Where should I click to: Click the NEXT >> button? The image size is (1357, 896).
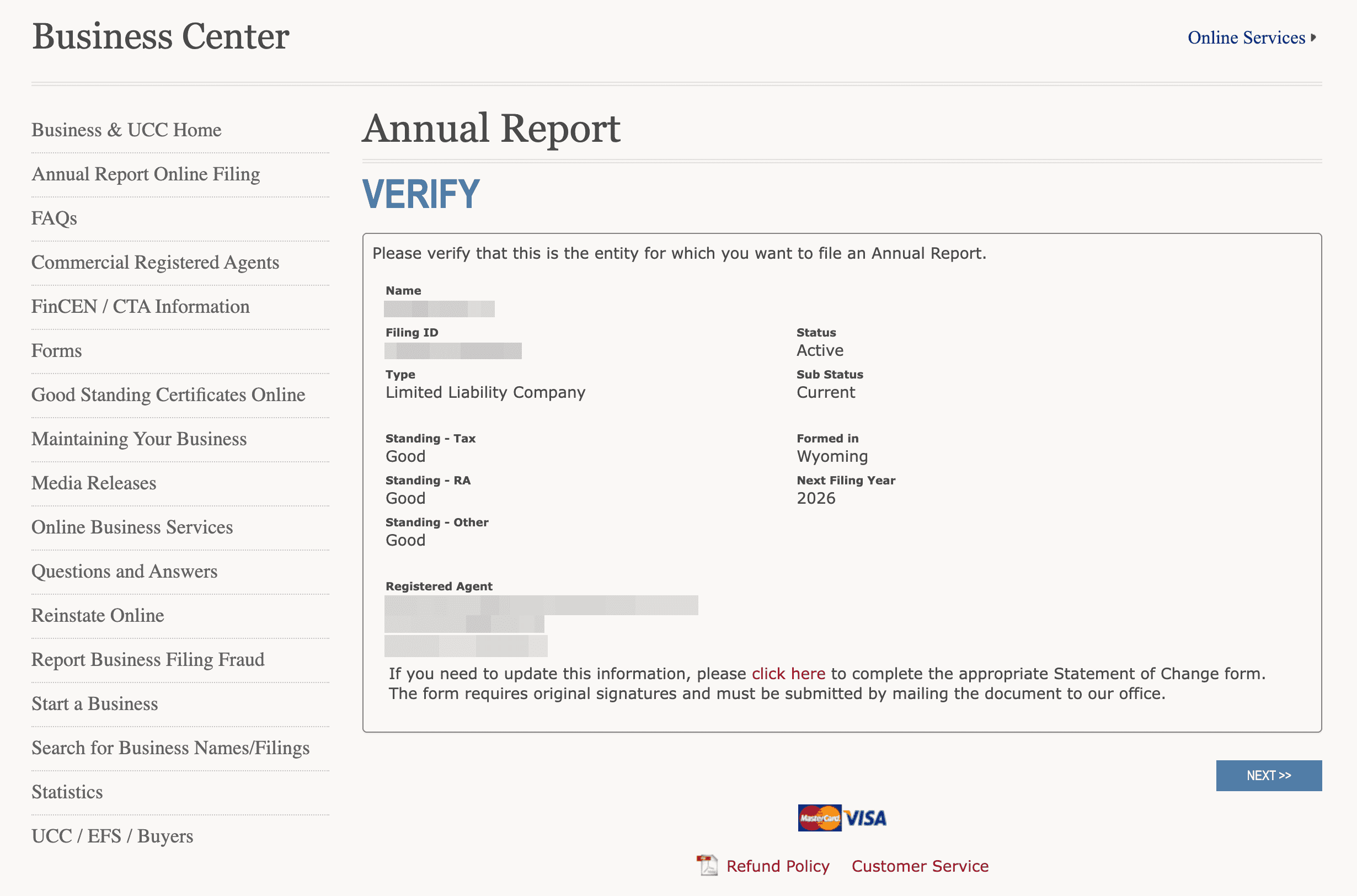tap(1268, 775)
